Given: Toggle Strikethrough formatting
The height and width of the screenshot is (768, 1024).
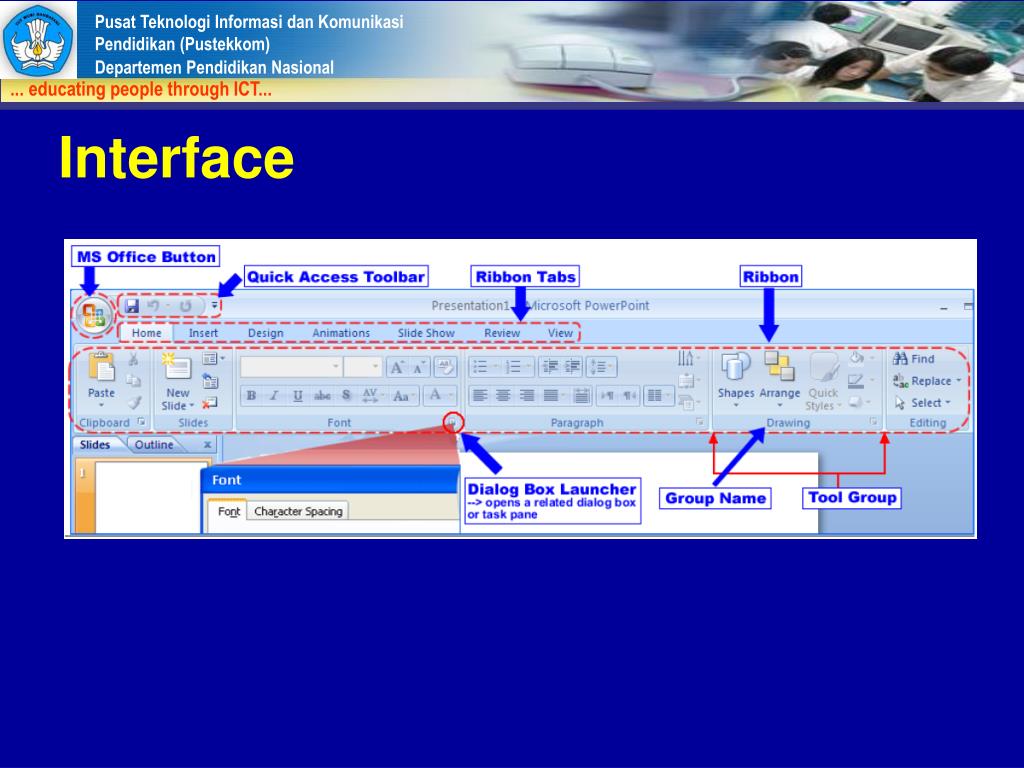Looking at the screenshot, I should 322,396.
